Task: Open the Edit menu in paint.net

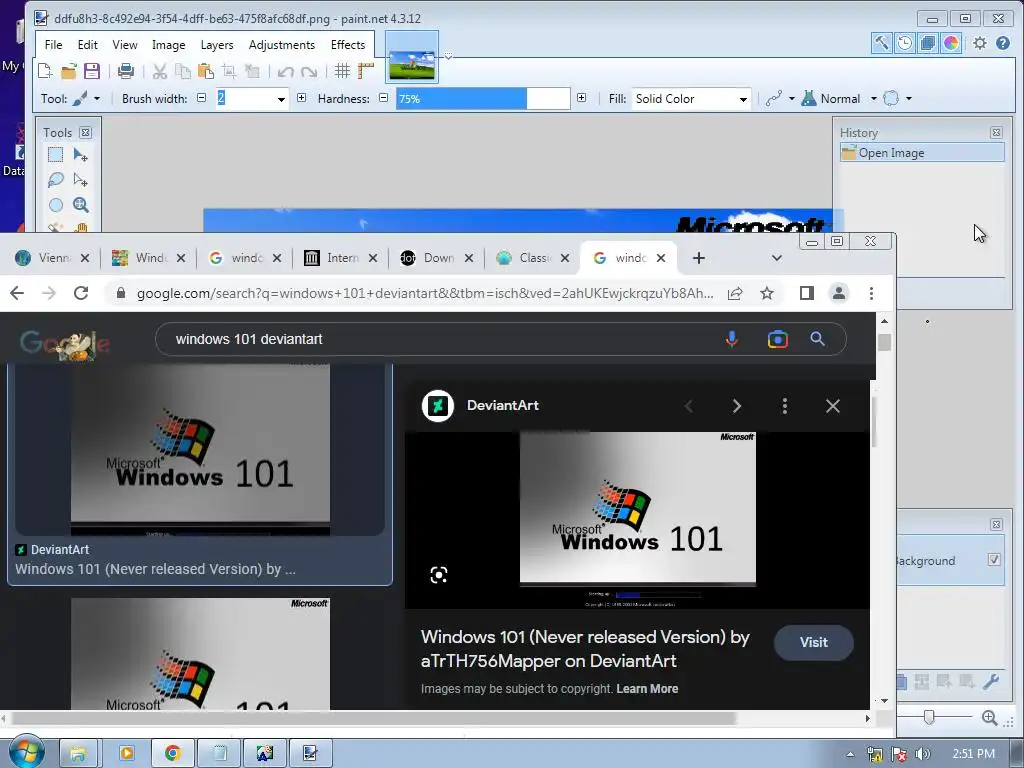Action: click(x=88, y=45)
